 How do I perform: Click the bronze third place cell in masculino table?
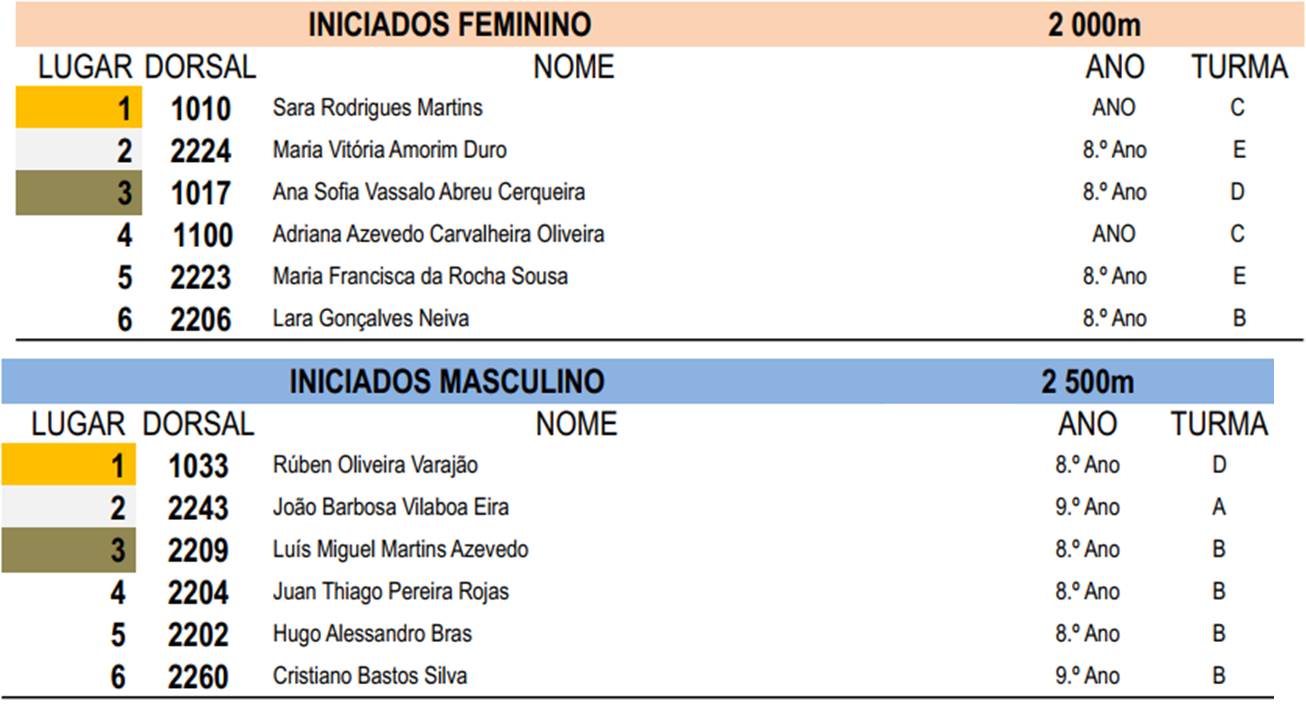coord(68,550)
